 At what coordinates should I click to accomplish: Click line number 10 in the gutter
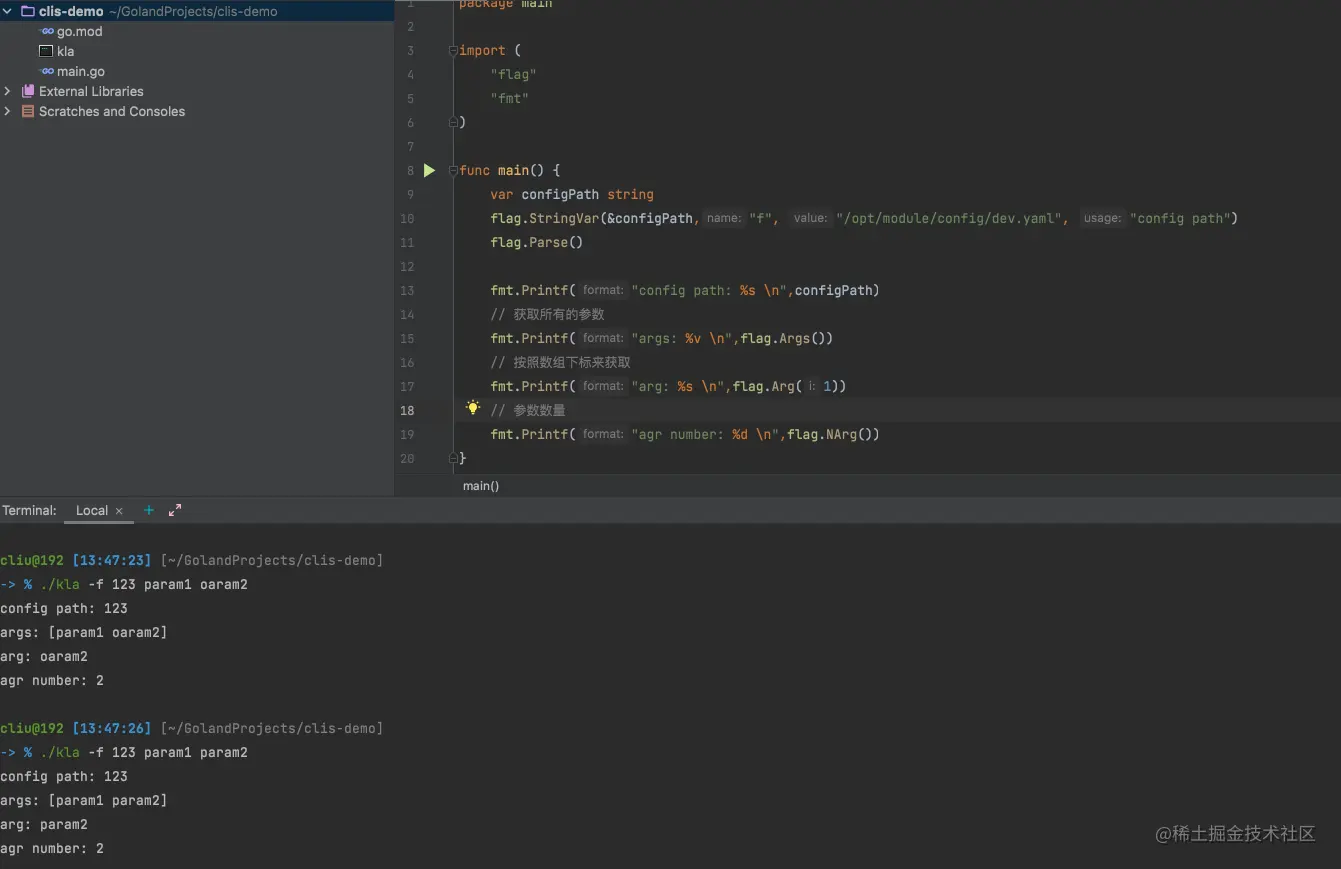(407, 218)
